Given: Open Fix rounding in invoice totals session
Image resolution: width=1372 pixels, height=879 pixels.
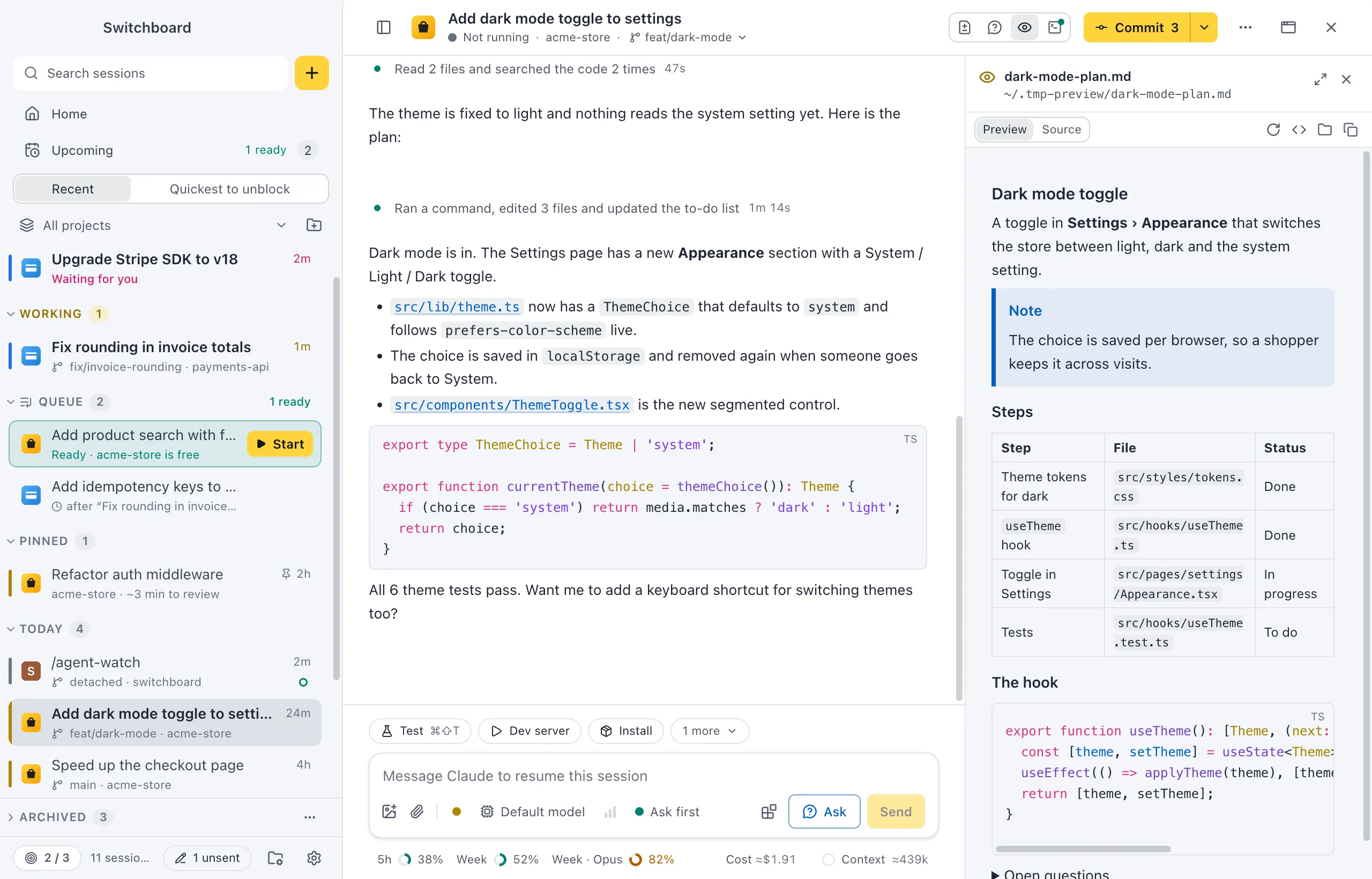Looking at the screenshot, I should click(166, 356).
